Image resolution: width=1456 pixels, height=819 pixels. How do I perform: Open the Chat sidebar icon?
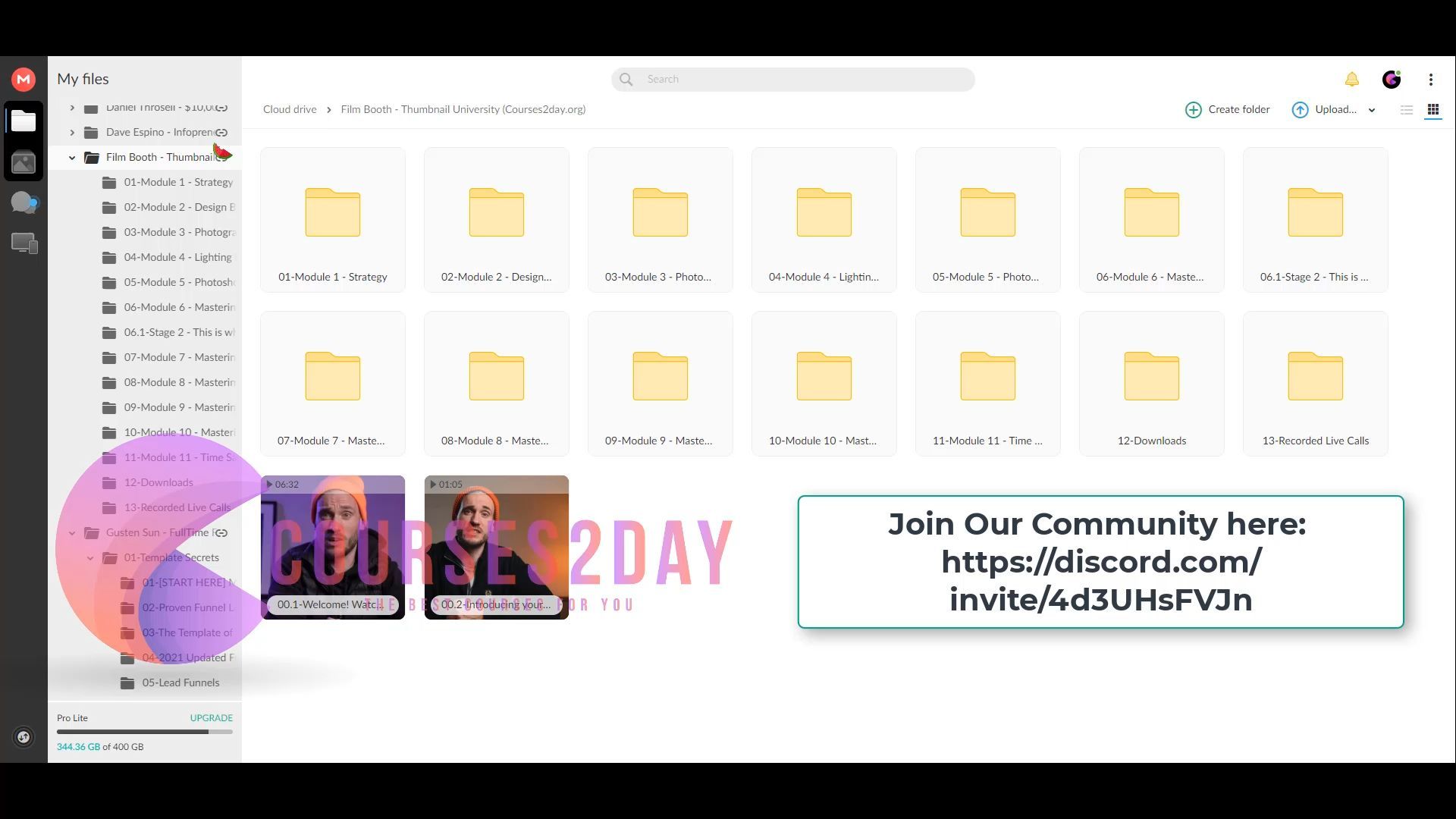pyautogui.click(x=24, y=202)
